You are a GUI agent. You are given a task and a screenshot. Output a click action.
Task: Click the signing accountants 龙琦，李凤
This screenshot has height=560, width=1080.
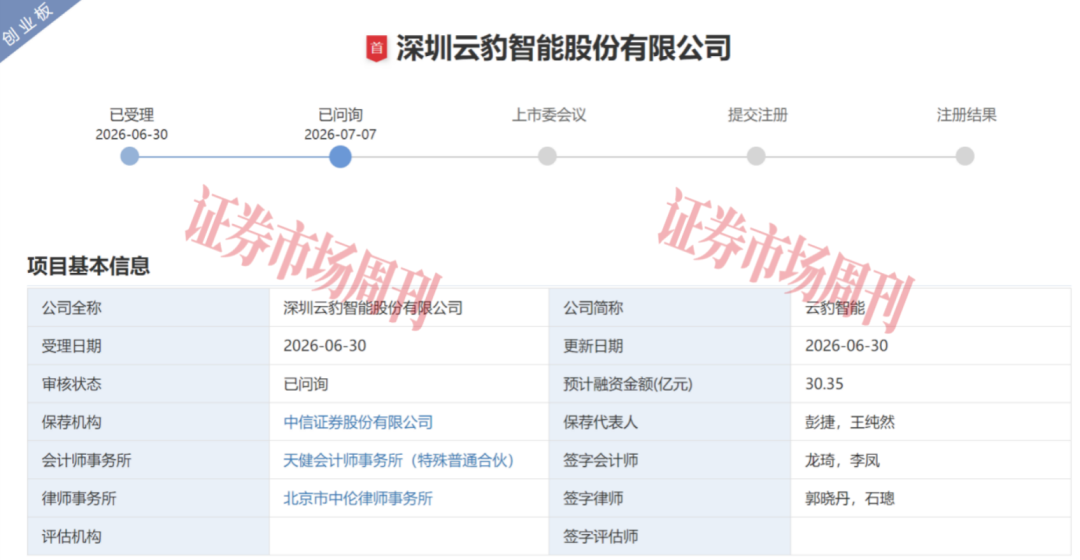(x=842, y=460)
